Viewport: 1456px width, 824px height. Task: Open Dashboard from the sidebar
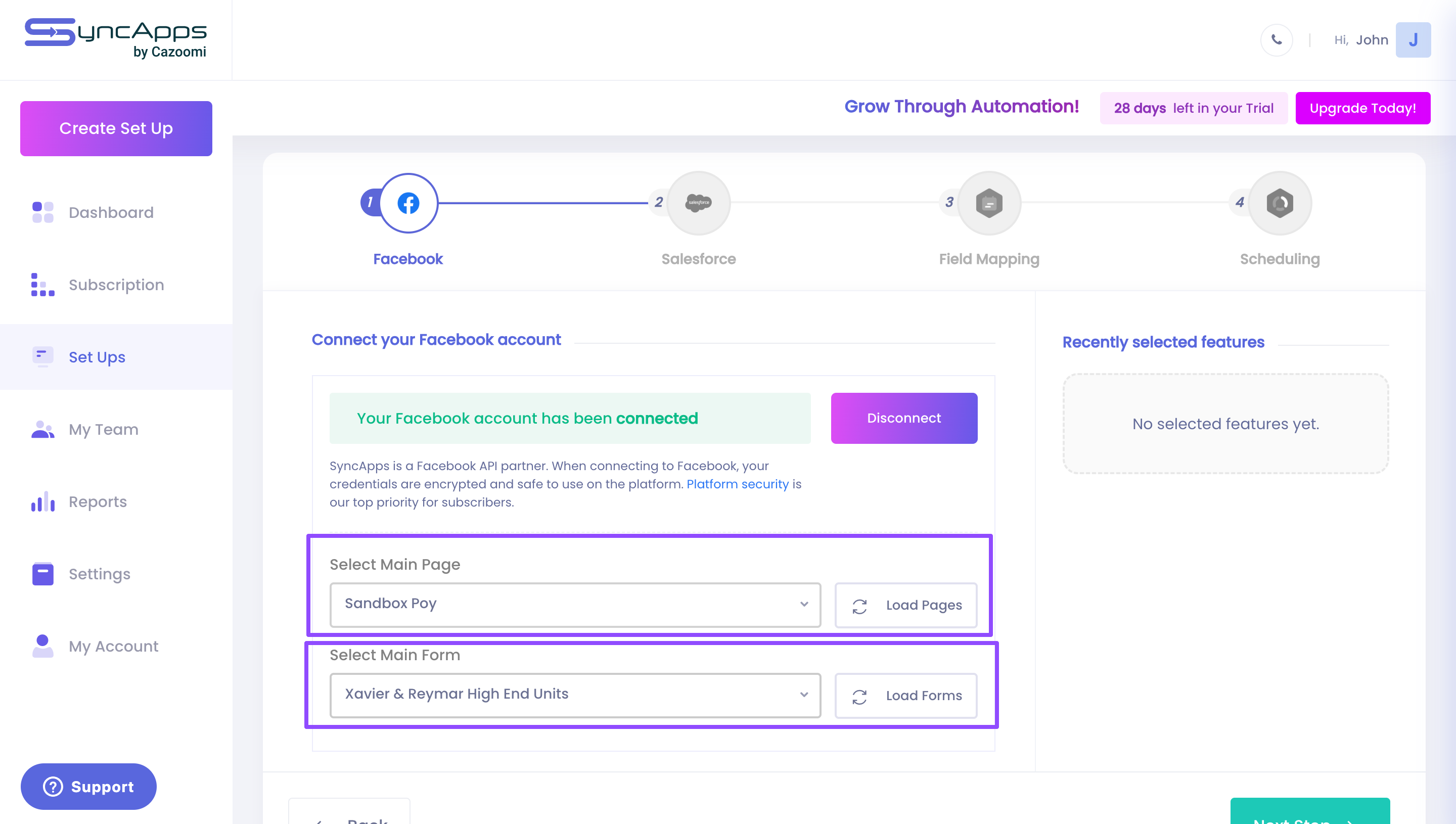(116, 212)
